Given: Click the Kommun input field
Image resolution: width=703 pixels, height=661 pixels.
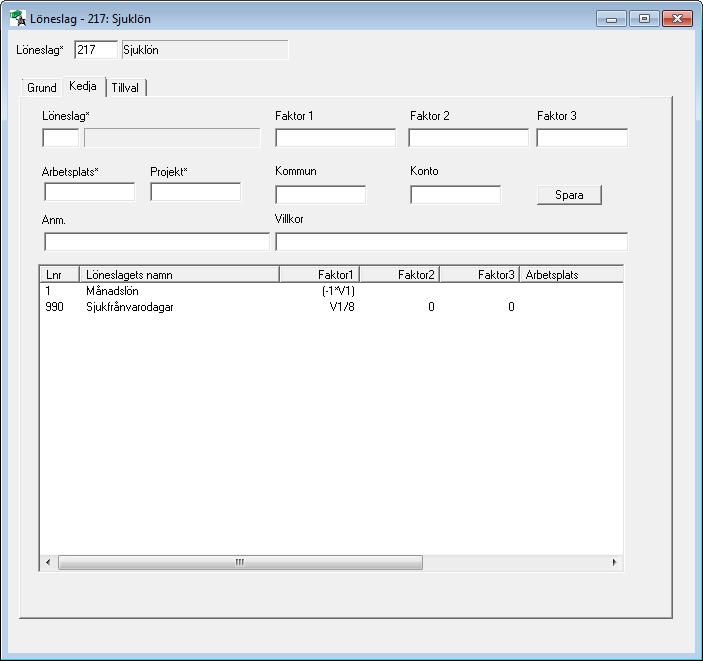Looking at the screenshot, I should tap(321, 195).
